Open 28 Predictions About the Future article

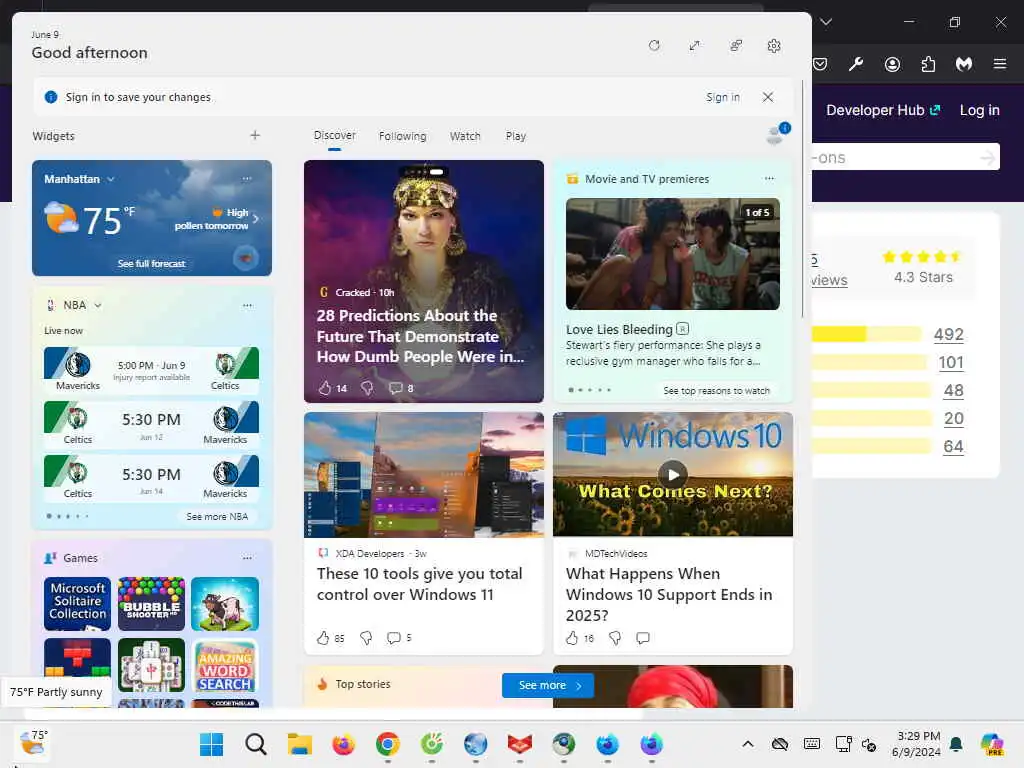(420, 336)
